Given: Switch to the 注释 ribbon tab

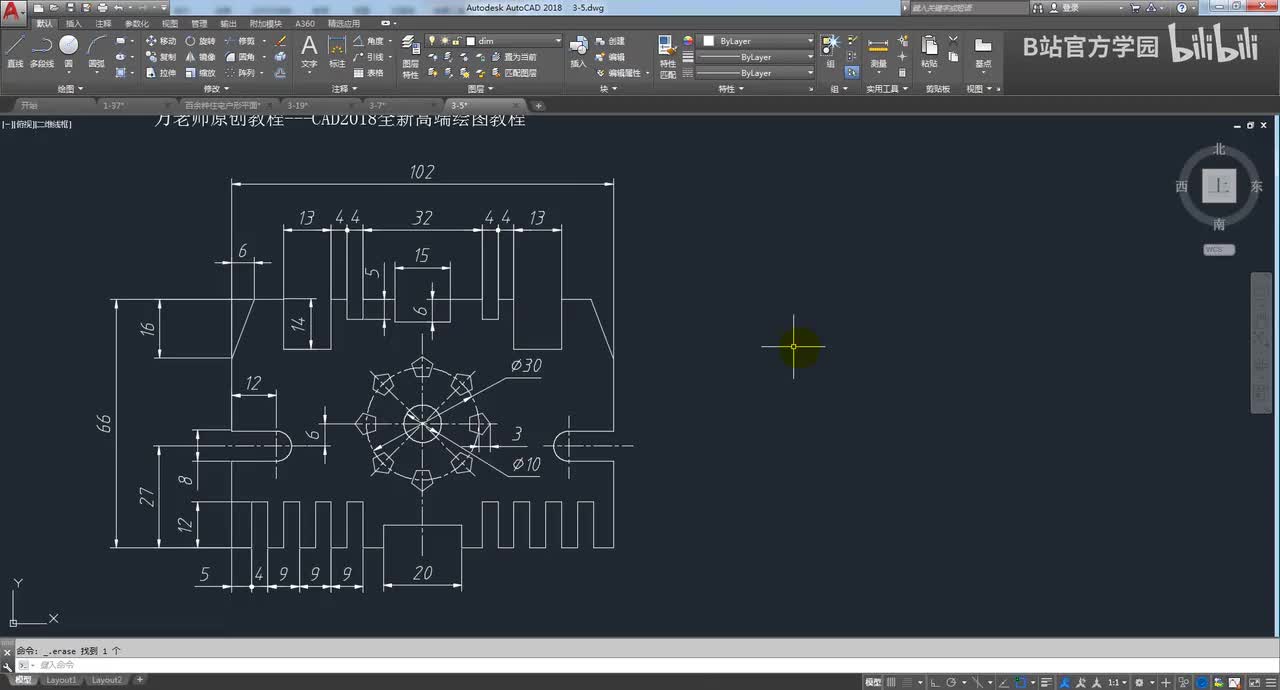Looking at the screenshot, I should tap(103, 23).
